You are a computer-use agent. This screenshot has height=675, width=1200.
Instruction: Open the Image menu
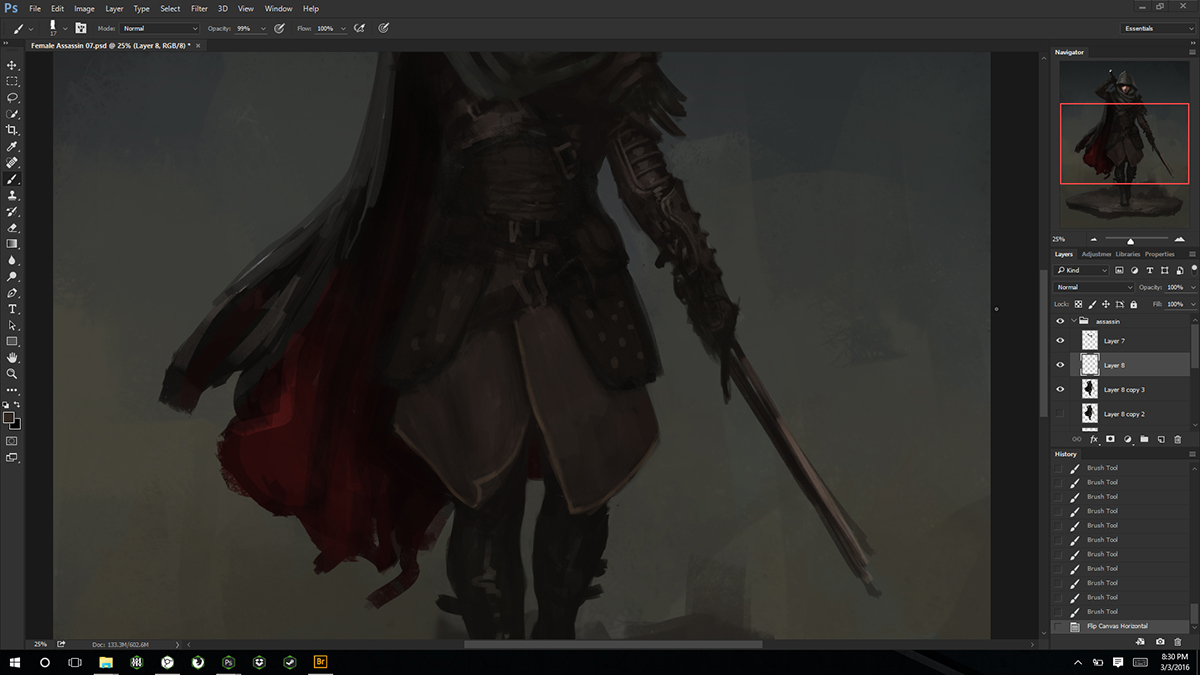84,8
